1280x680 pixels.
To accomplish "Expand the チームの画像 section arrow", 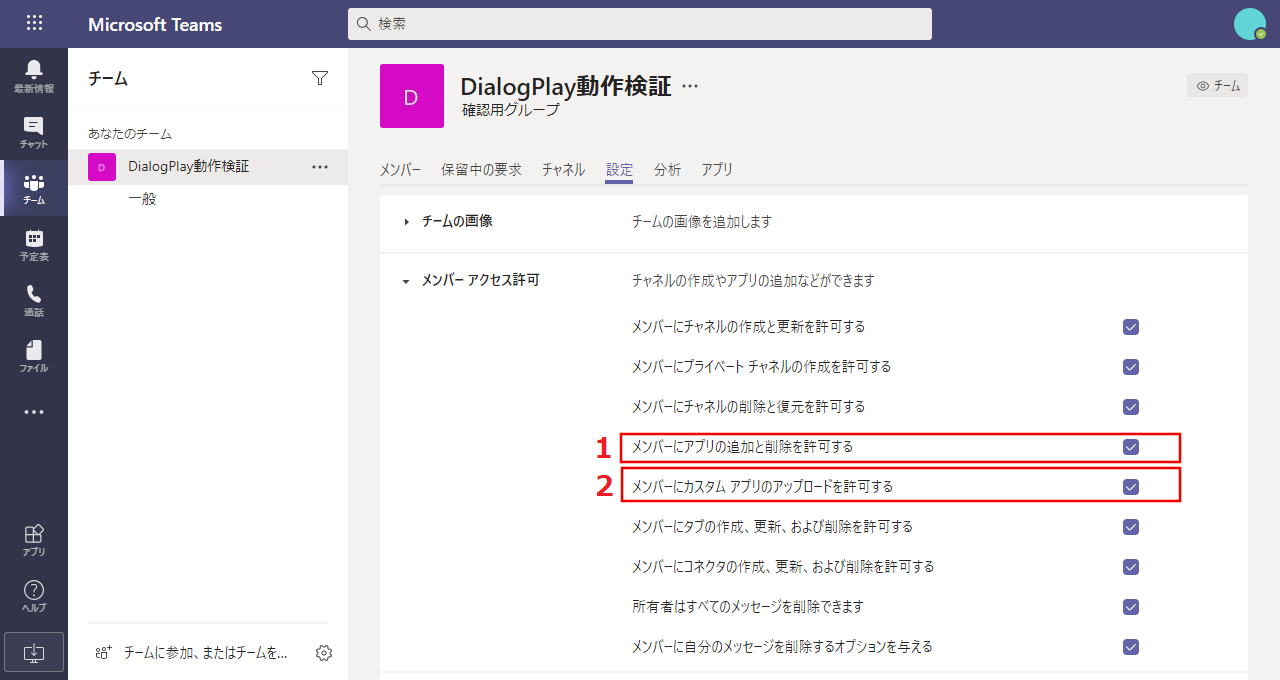I will [406, 222].
